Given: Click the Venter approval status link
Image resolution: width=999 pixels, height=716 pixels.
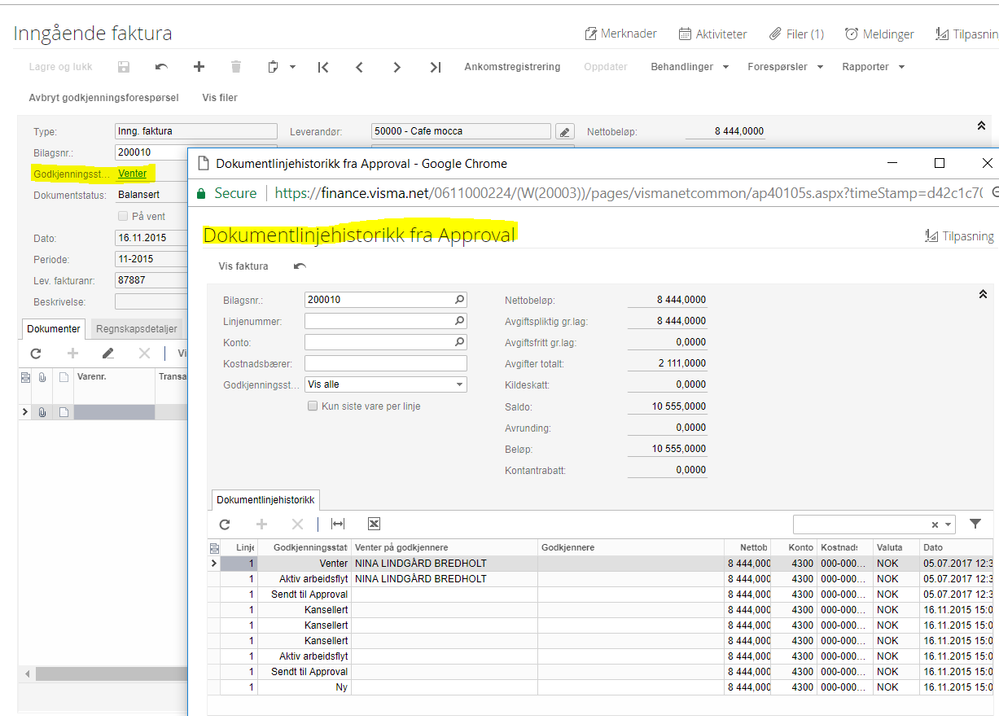Looking at the screenshot, I should pos(132,174).
